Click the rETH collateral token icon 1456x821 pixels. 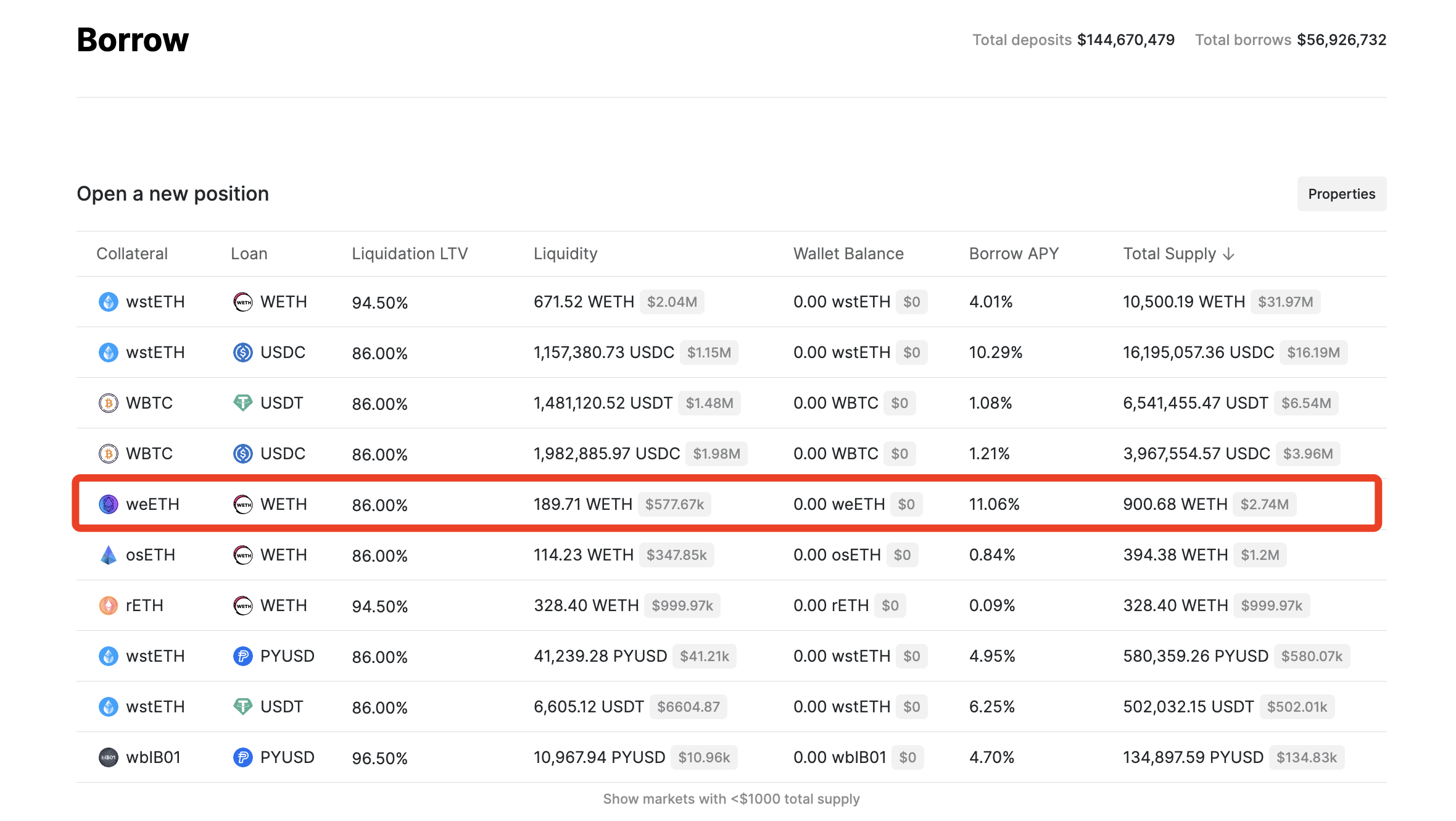[x=109, y=606]
